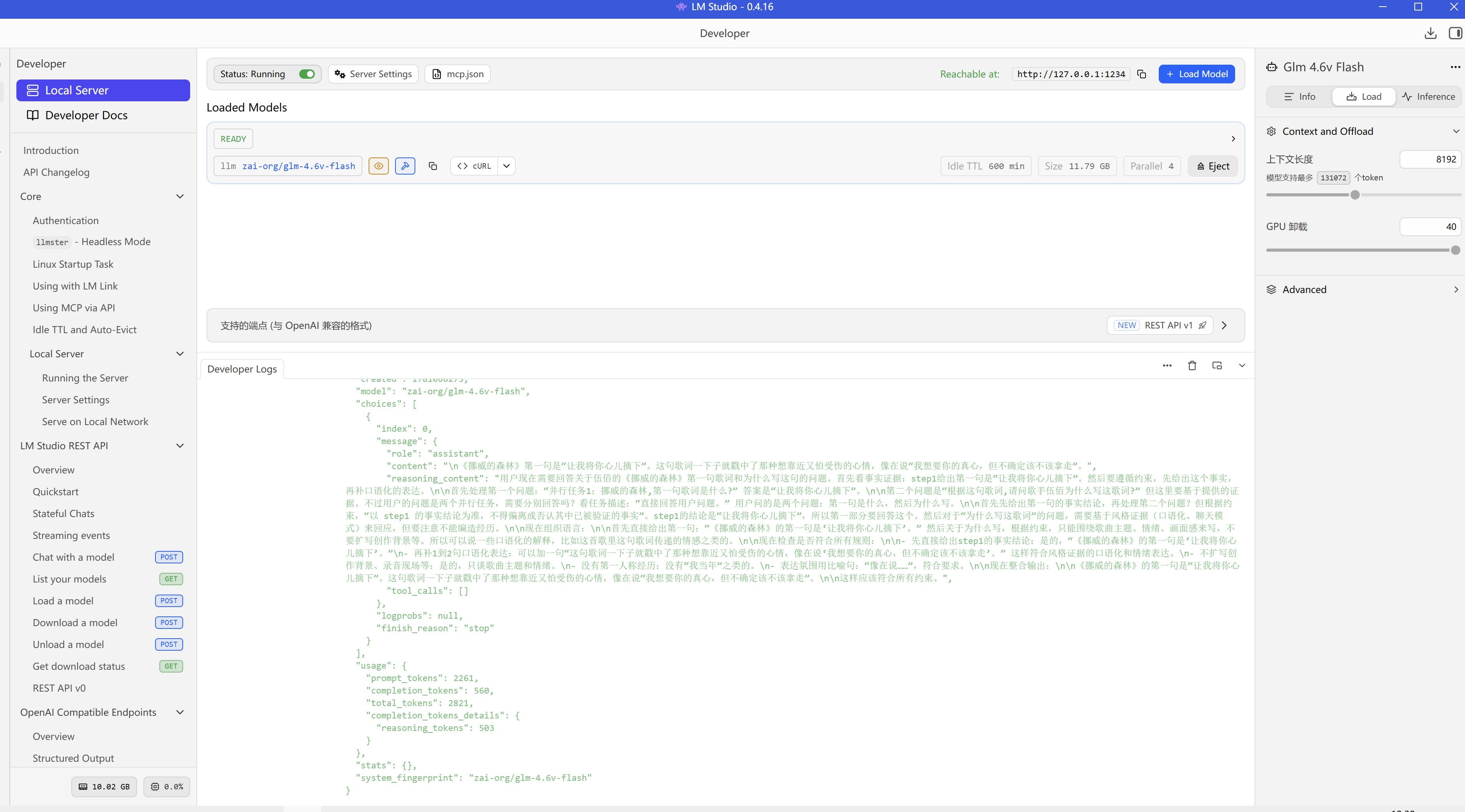Open Get download status GET endpoint
The image size is (1465, 812).
click(108, 666)
